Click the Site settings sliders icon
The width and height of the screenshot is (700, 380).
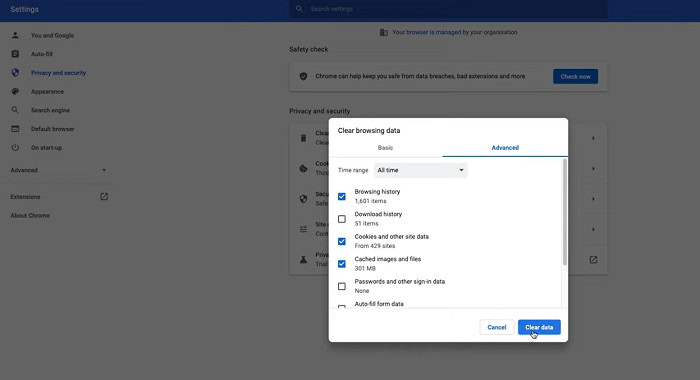[304, 229]
